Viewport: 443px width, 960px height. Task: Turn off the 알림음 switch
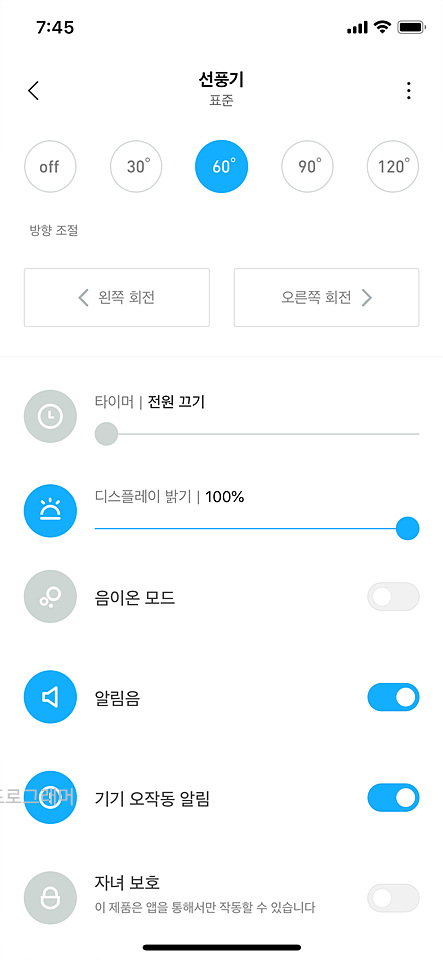point(393,697)
